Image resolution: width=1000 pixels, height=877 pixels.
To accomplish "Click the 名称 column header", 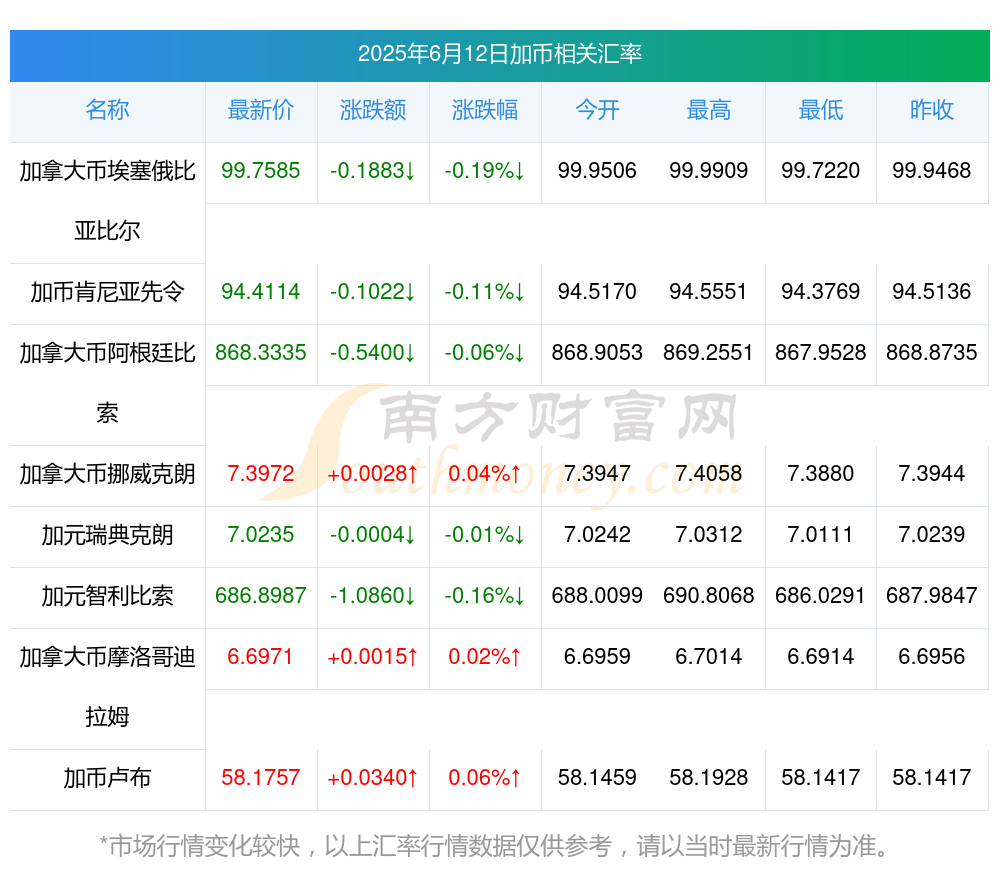I will 107,110.
